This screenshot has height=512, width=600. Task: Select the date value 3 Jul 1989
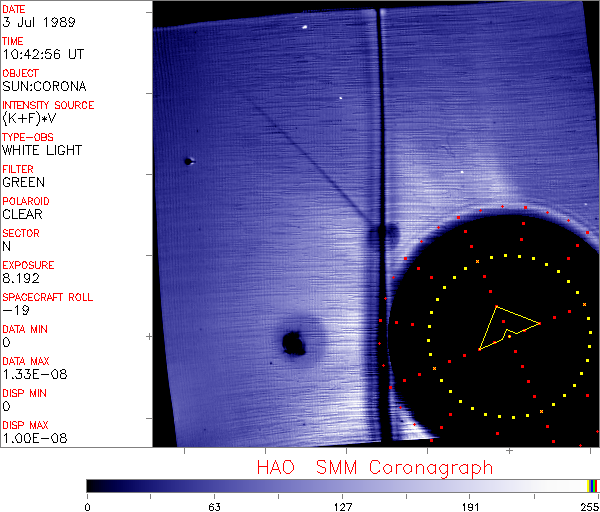point(39,22)
